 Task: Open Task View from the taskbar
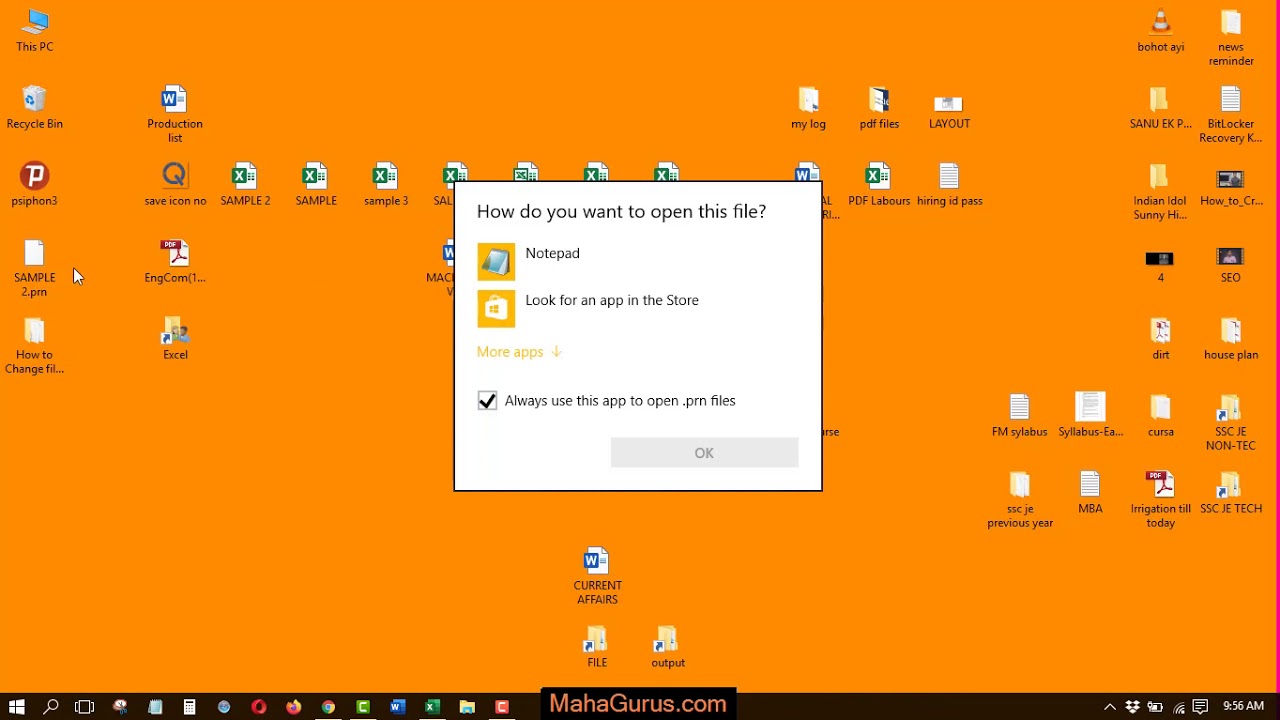(x=85, y=707)
